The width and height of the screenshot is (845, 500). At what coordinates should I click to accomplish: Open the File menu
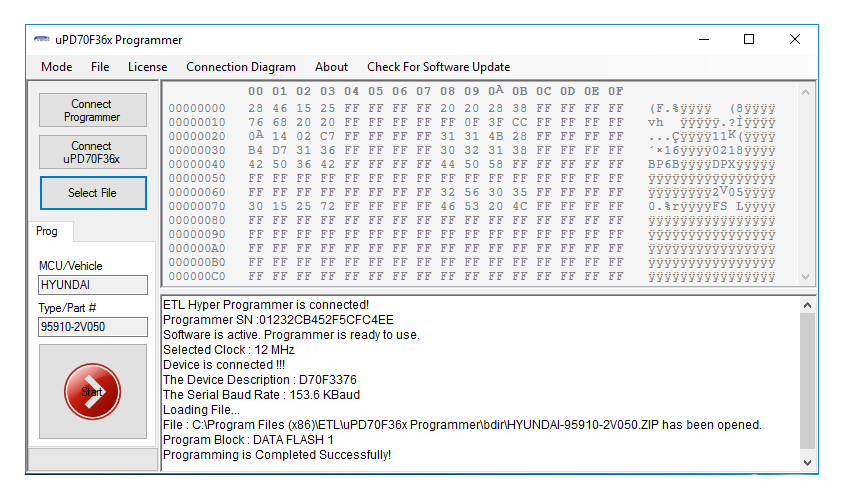click(100, 67)
